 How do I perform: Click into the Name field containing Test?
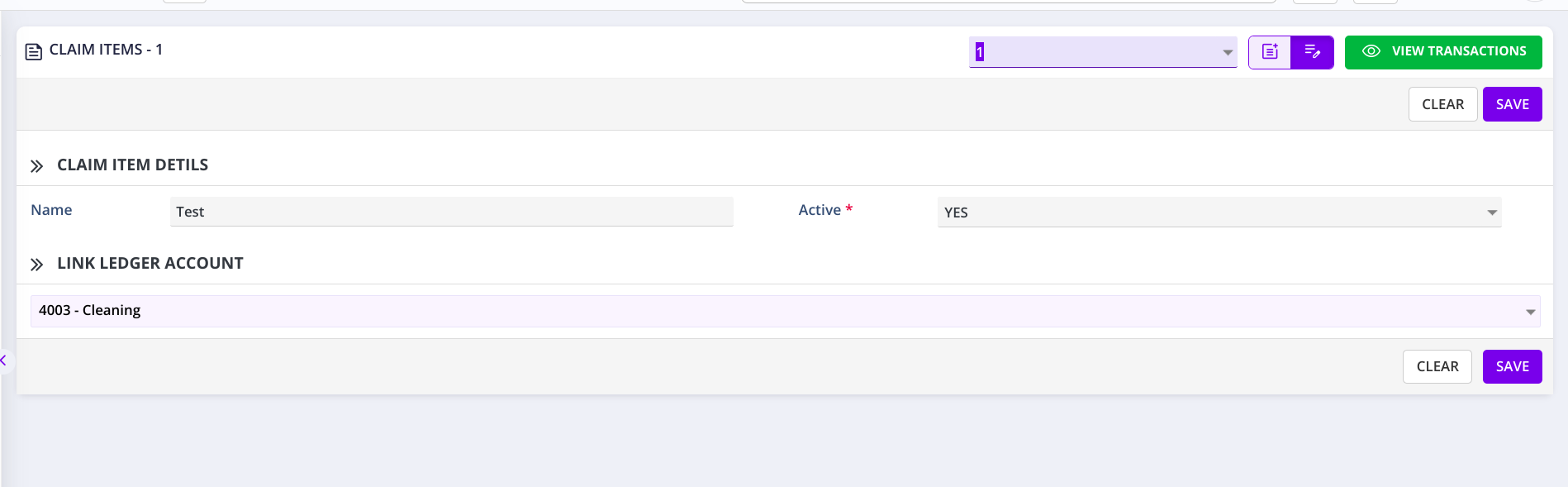451,212
